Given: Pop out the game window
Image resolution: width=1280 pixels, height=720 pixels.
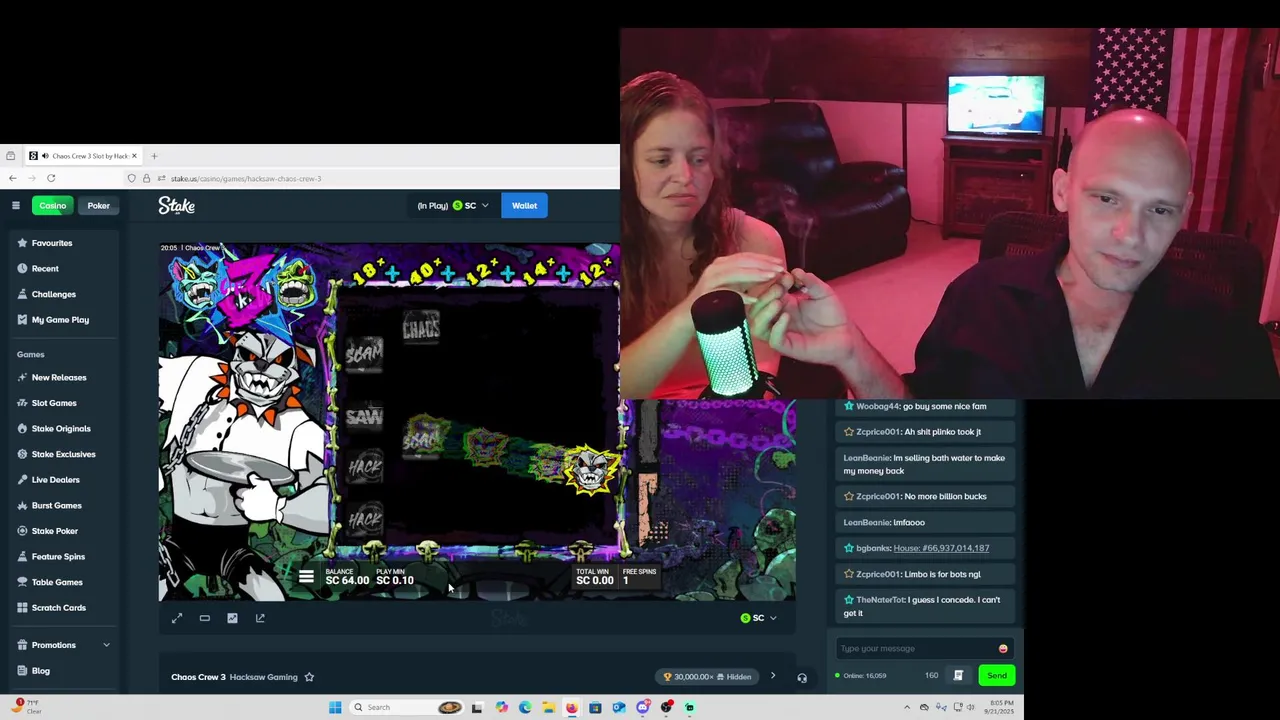Looking at the screenshot, I should coord(260,618).
